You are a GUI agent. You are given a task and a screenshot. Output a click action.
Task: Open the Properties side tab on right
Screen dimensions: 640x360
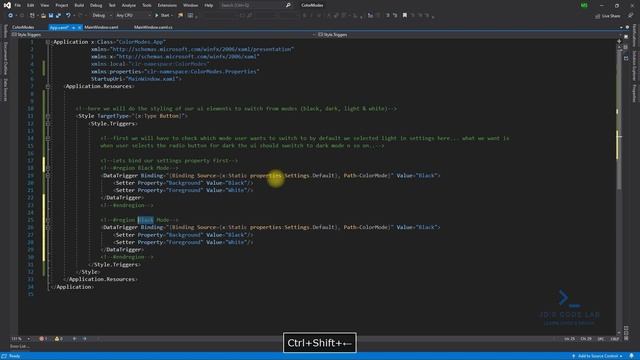tap(634, 94)
